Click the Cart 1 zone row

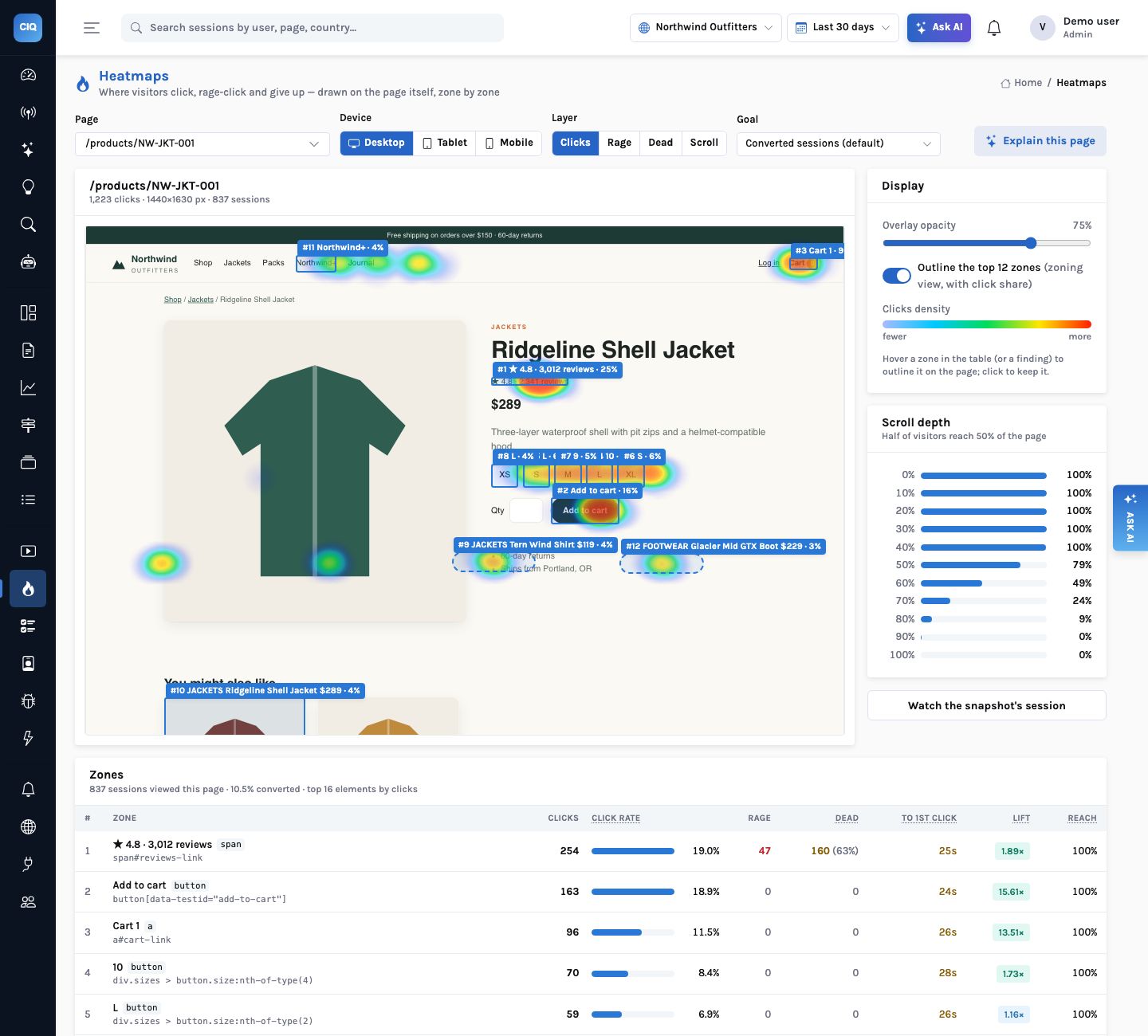coord(591,932)
